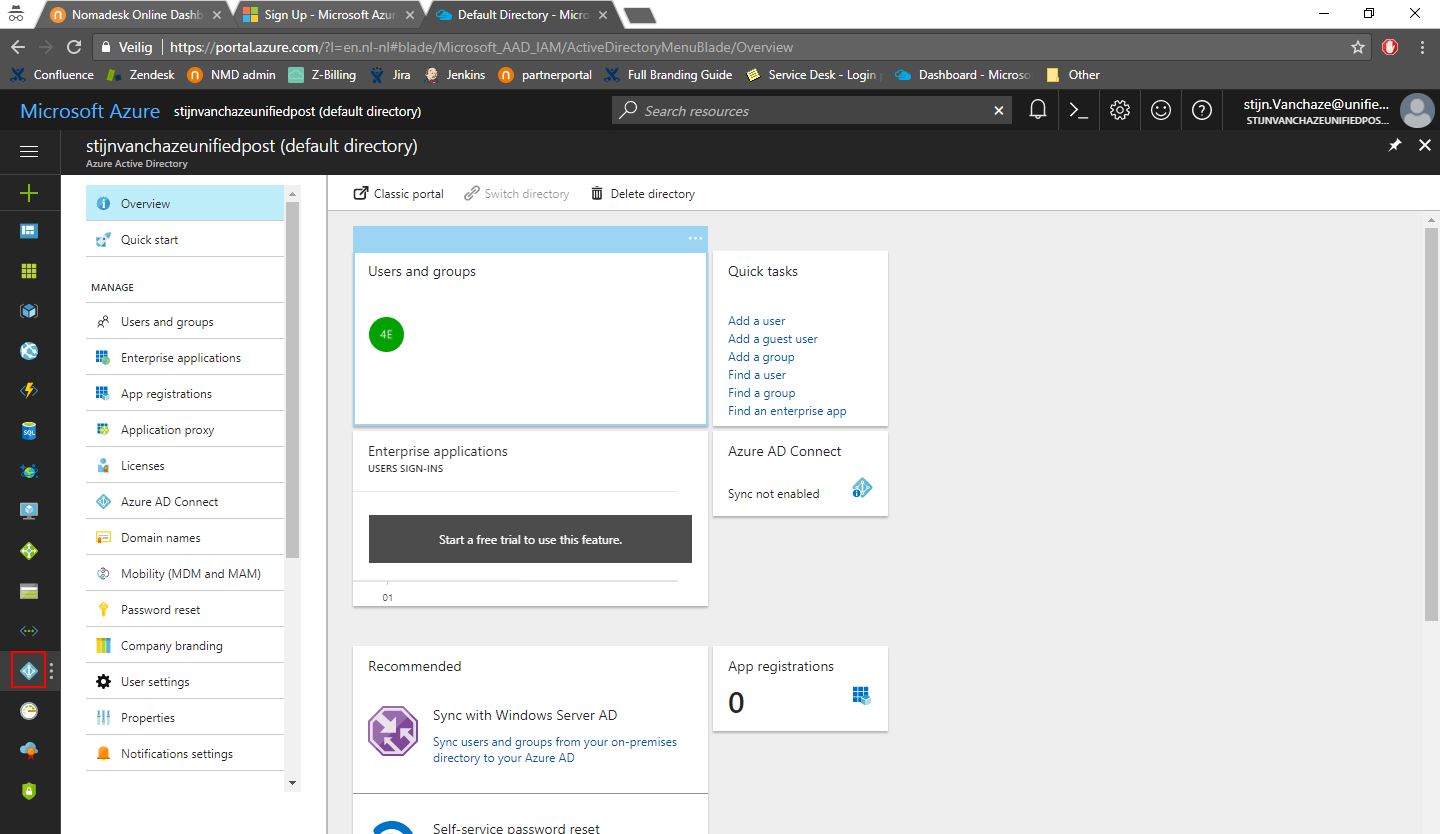Click Add a guest user link
This screenshot has height=834, width=1440.
pos(773,339)
